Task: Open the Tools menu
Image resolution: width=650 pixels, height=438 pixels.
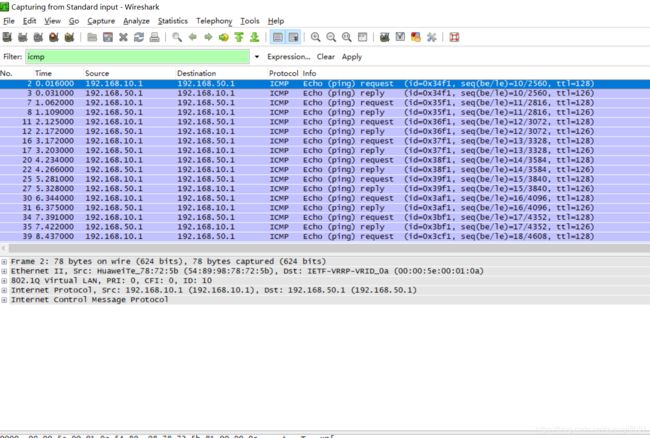Action: pyautogui.click(x=250, y=21)
